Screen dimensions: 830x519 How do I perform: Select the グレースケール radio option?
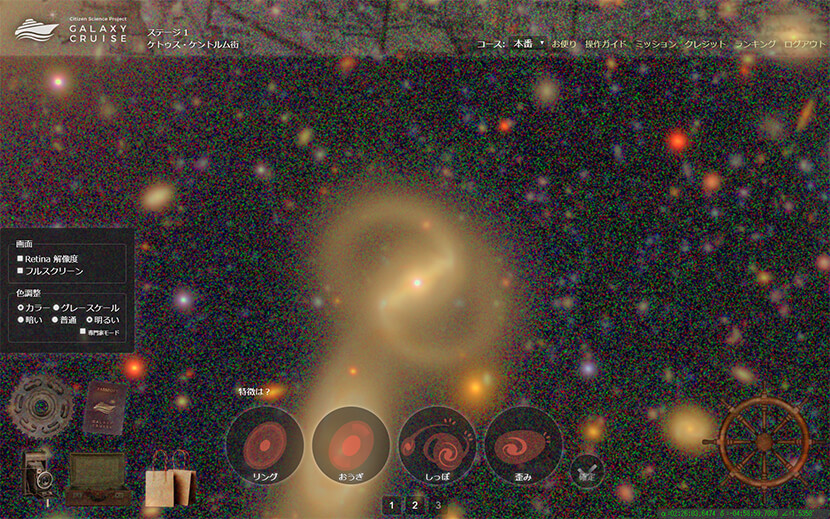tap(55, 307)
